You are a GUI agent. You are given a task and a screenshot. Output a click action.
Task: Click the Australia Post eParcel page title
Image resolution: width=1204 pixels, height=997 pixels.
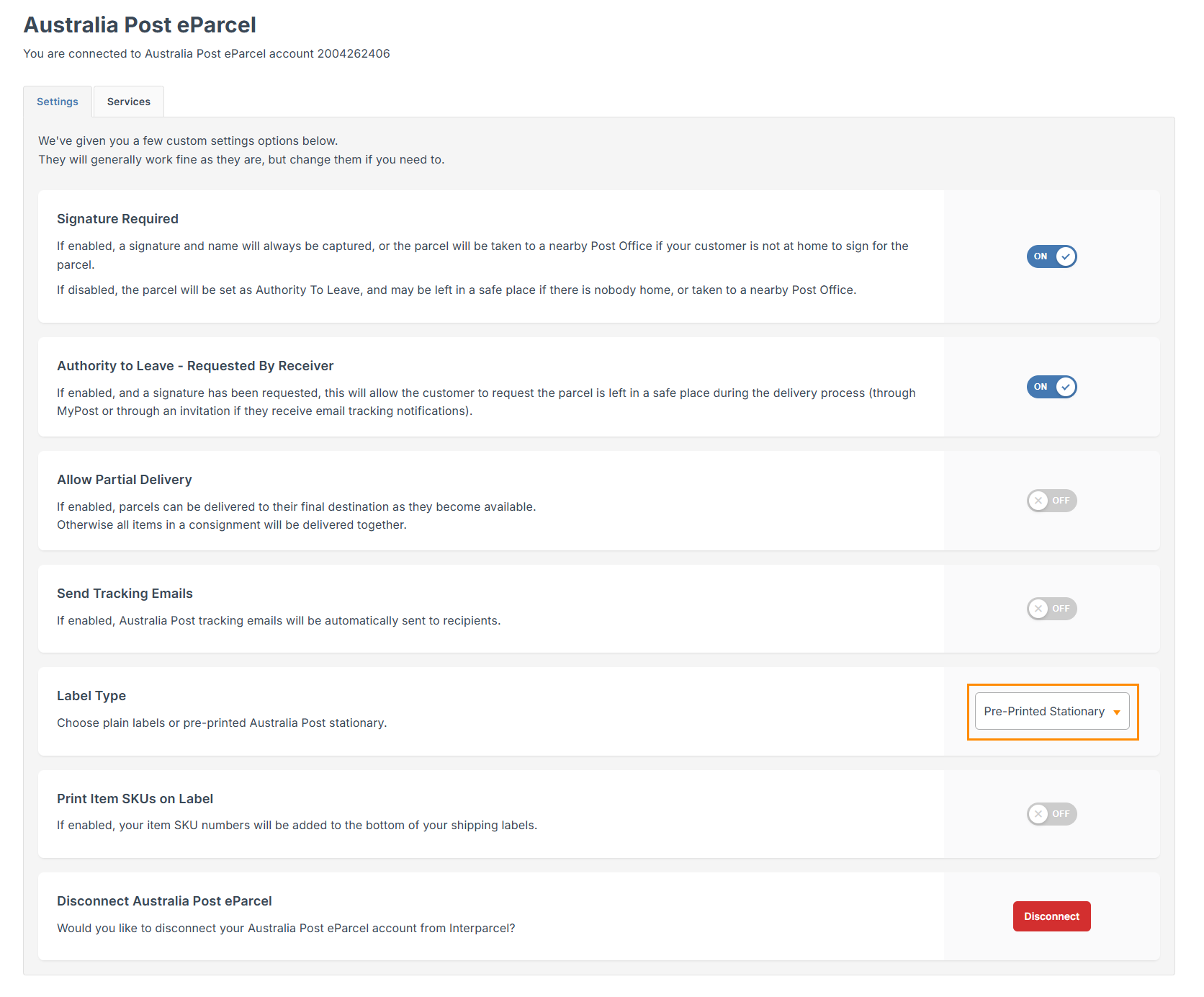point(140,25)
